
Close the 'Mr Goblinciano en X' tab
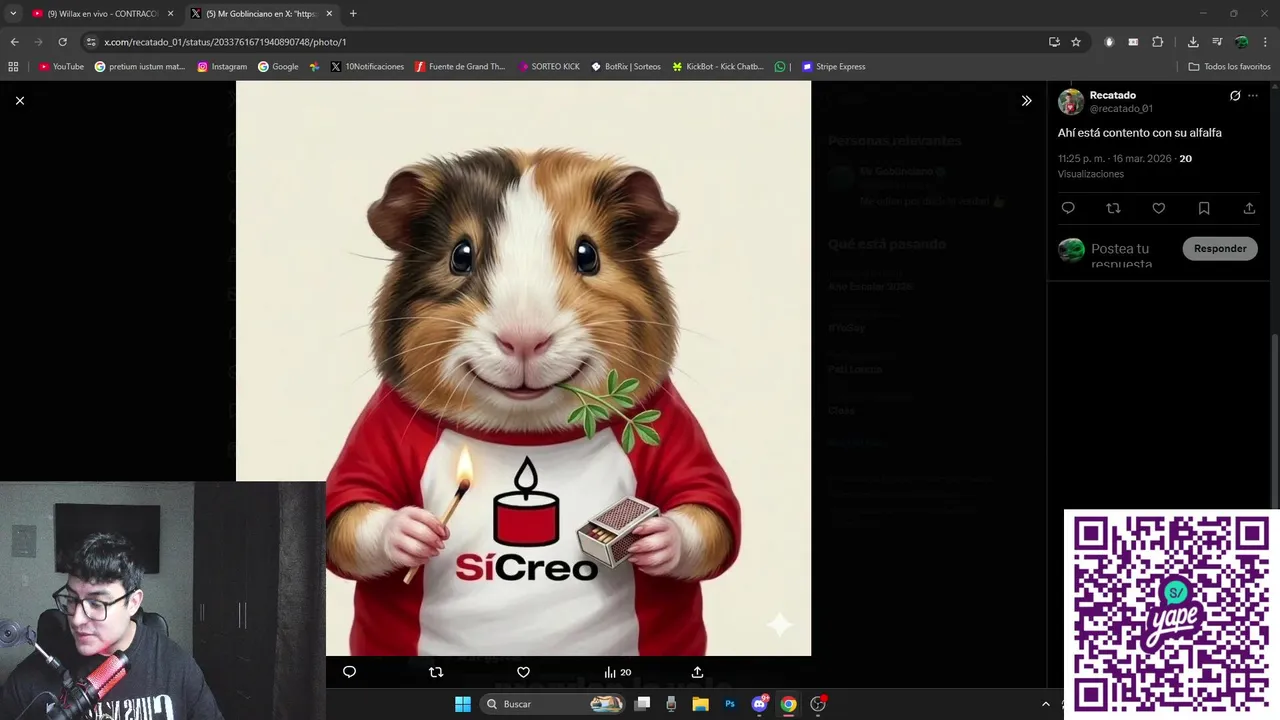tap(329, 14)
